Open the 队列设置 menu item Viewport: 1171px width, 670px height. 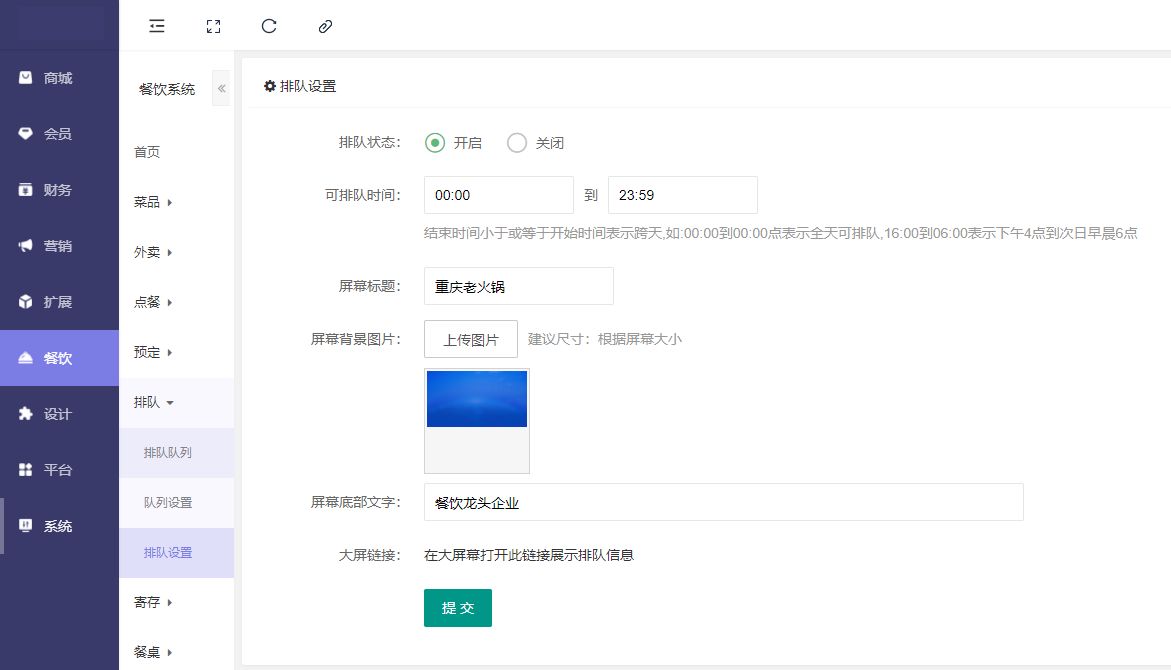pyautogui.click(x=168, y=503)
